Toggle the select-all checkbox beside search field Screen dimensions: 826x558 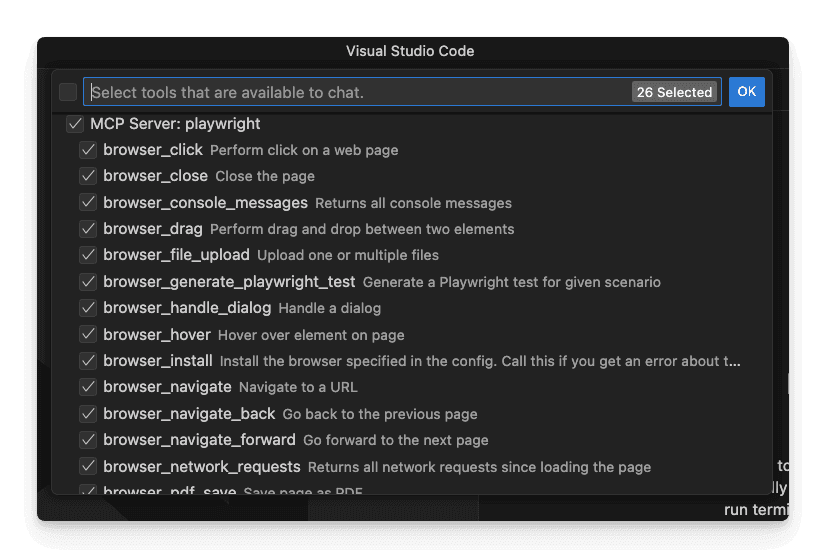68,92
